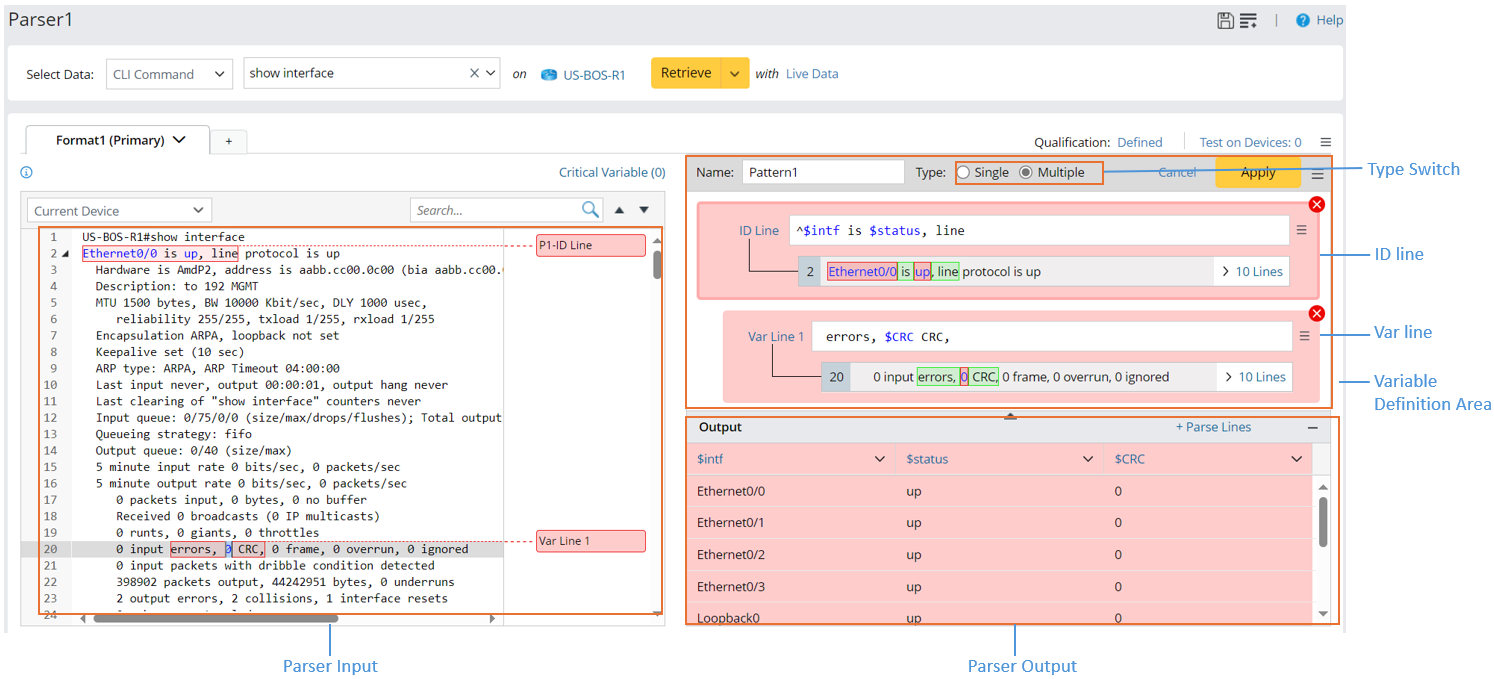Expand the Current Device dropdown
This screenshot has height=679, width=1494.
coord(119,211)
